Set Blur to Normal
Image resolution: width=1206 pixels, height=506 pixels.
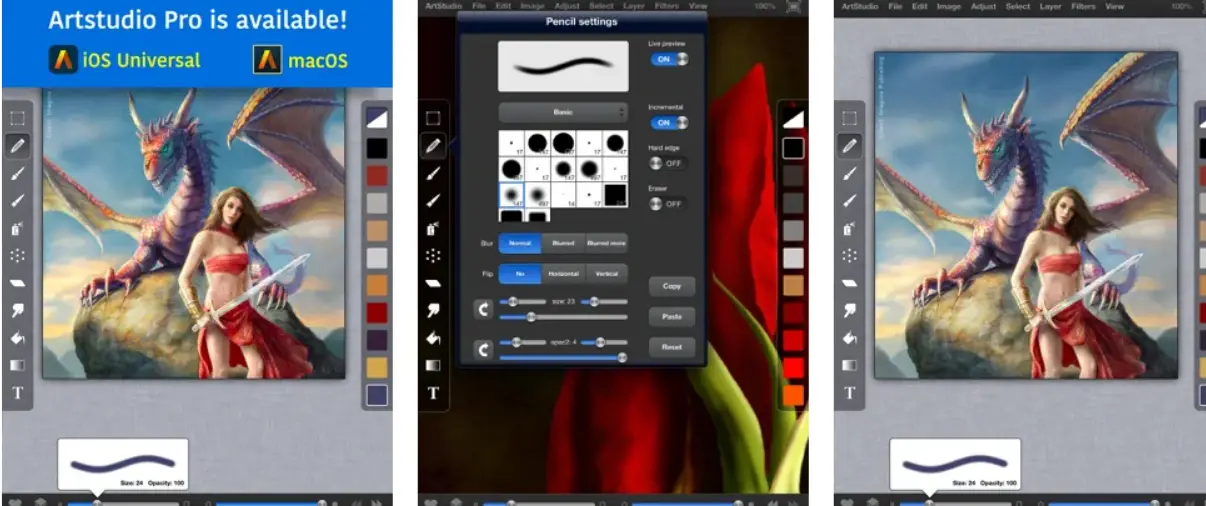(x=520, y=243)
